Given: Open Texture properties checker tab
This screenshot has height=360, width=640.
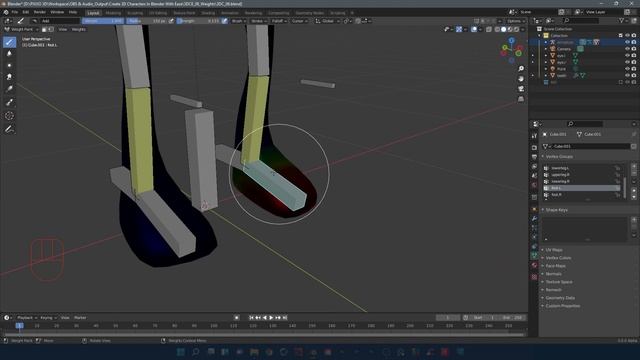Looking at the screenshot, I should point(534,277).
